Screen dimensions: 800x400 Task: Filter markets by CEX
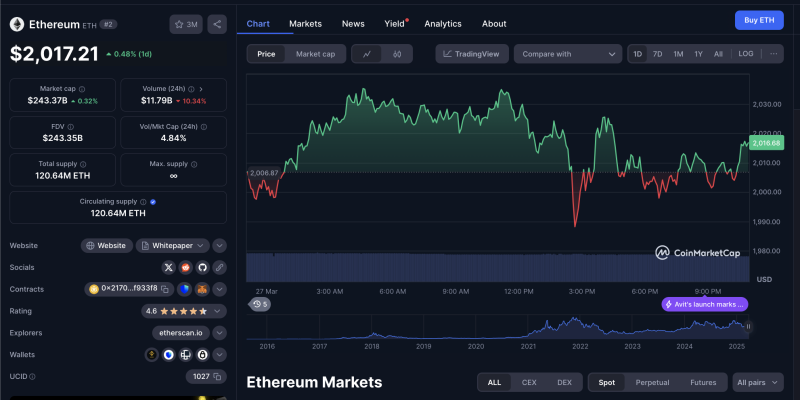point(529,382)
